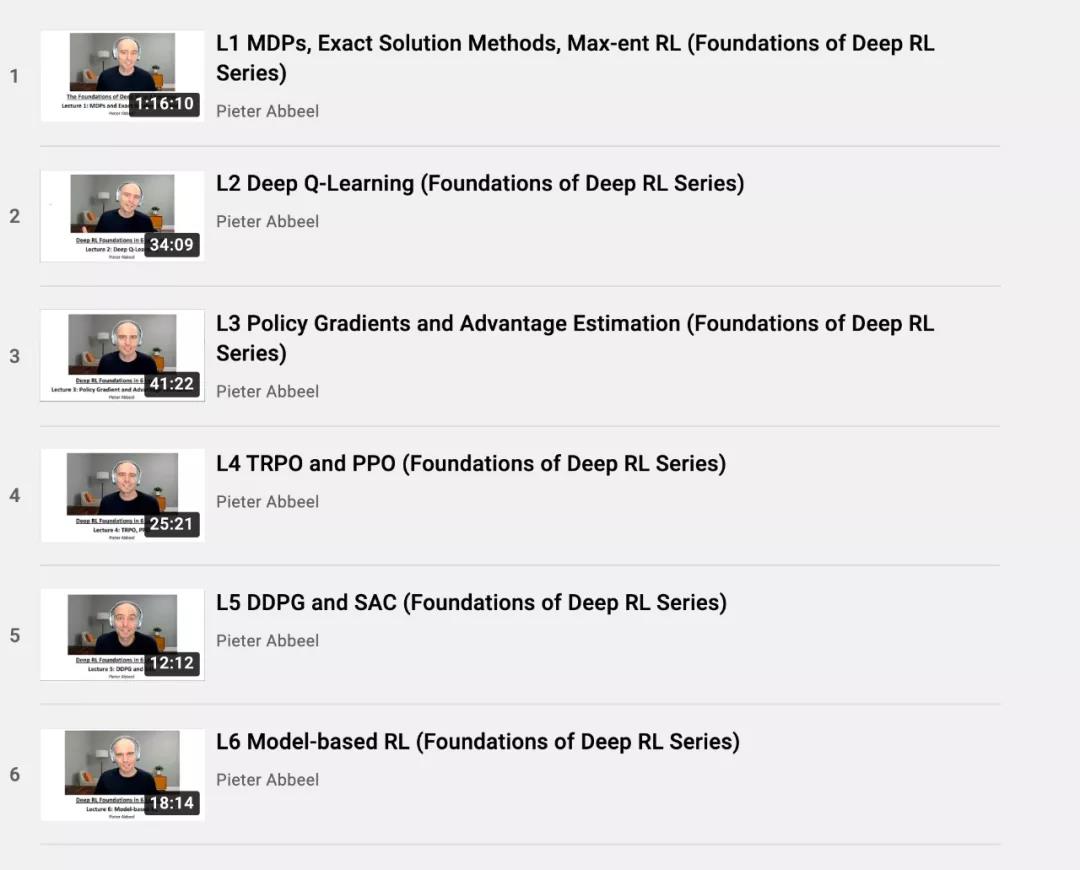Image resolution: width=1080 pixels, height=870 pixels.
Task: Open the L3 Policy Gradients thumbnail
Action: pos(123,355)
